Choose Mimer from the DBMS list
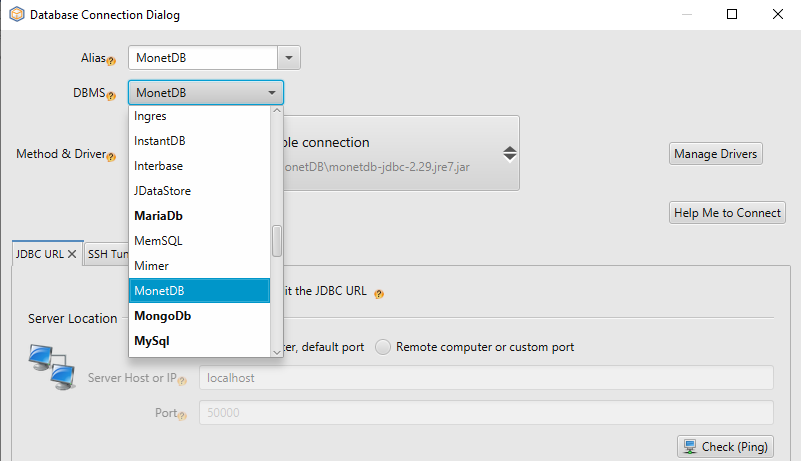This screenshot has width=801, height=461. (x=199, y=266)
